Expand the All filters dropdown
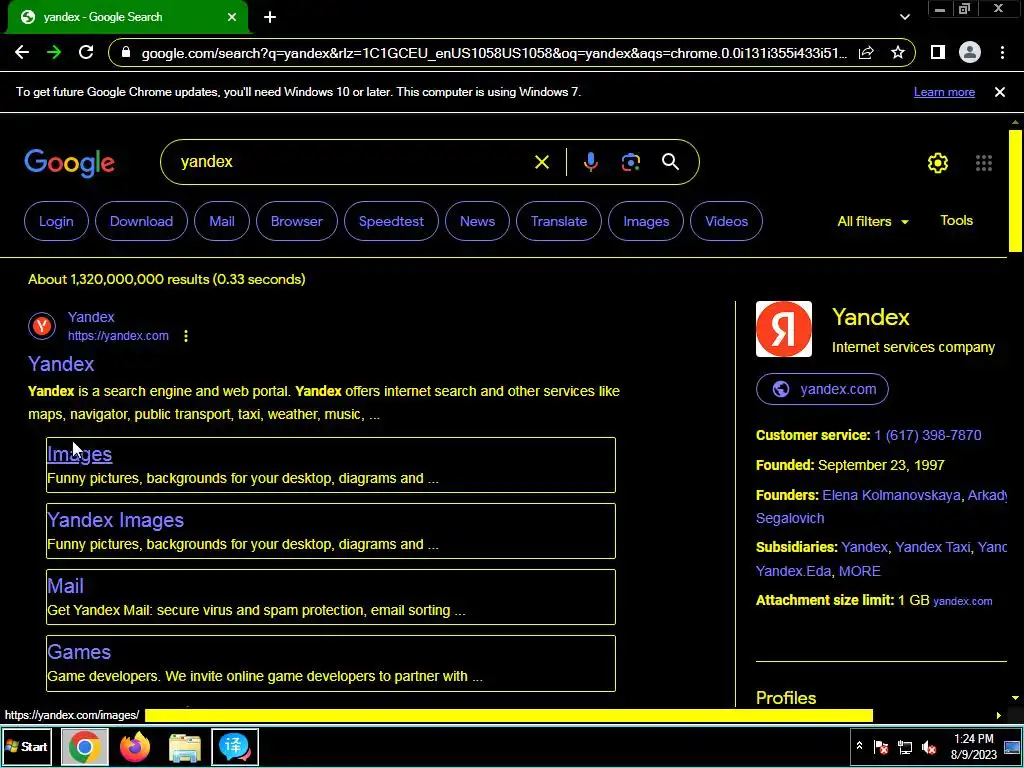 873,221
